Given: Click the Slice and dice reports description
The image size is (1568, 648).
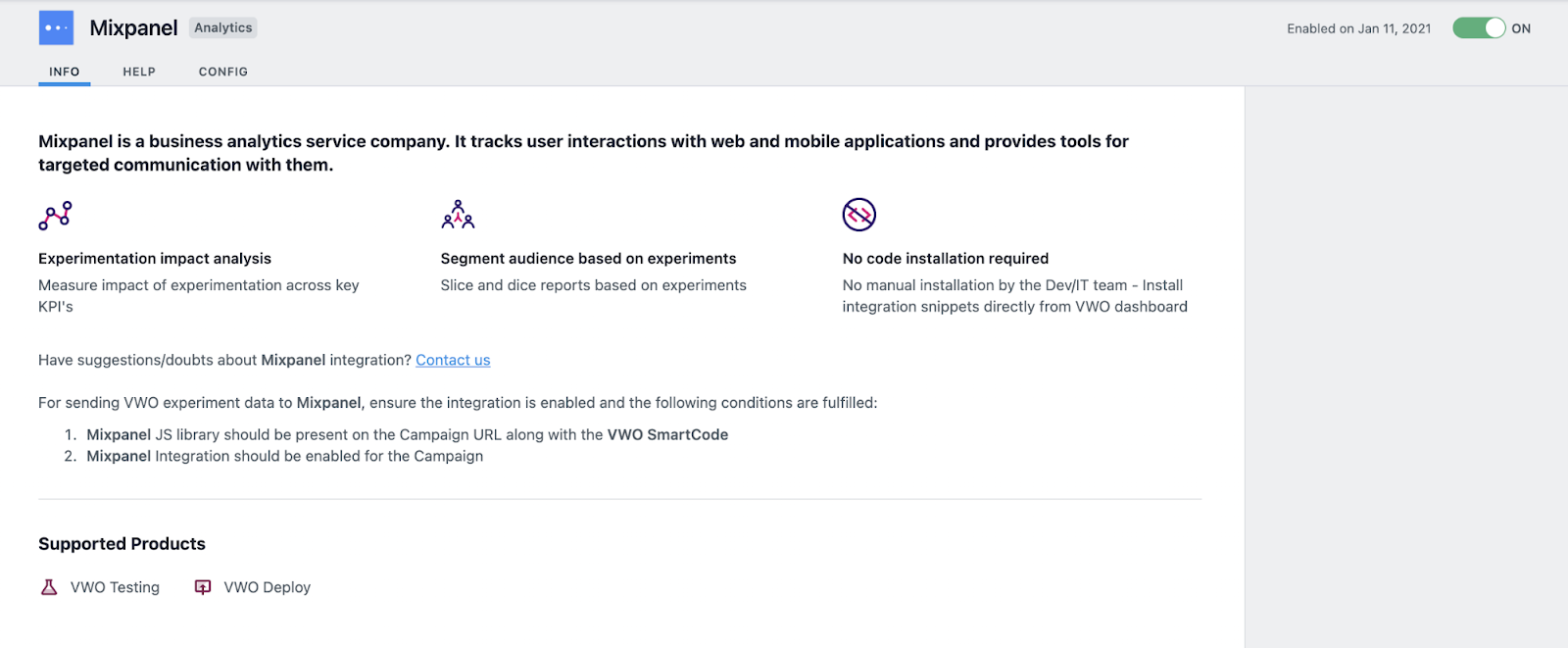Looking at the screenshot, I should [593, 285].
